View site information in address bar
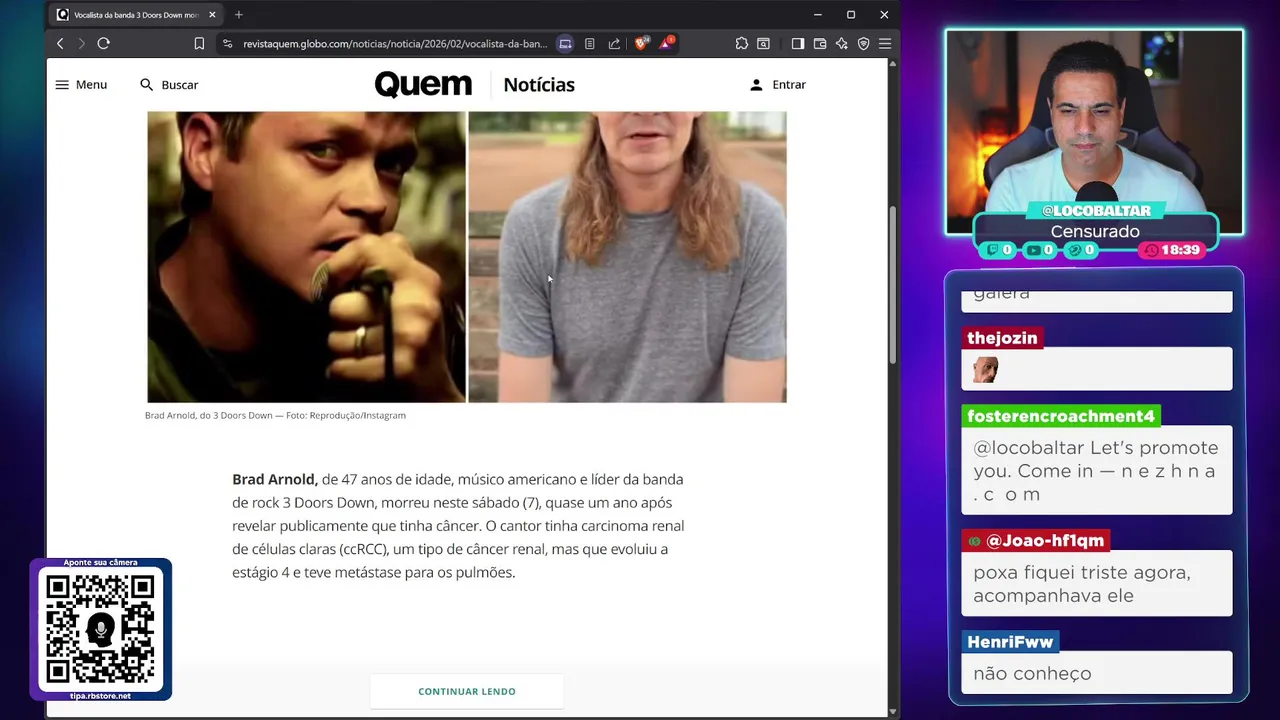Image resolution: width=1280 pixels, height=720 pixels. click(x=228, y=44)
